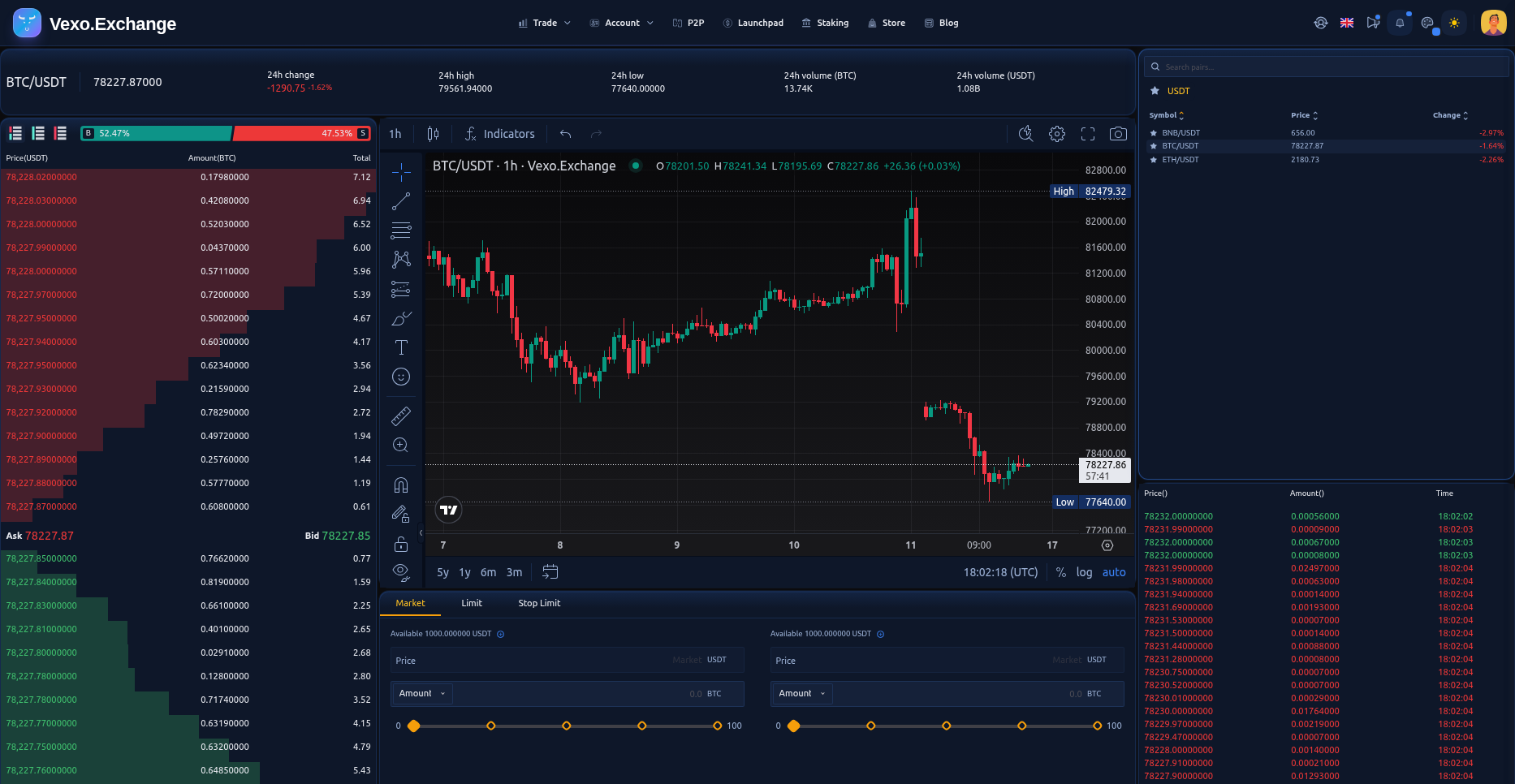Open the Staking menu item
The image size is (1515, 784).
click(825, 23)
